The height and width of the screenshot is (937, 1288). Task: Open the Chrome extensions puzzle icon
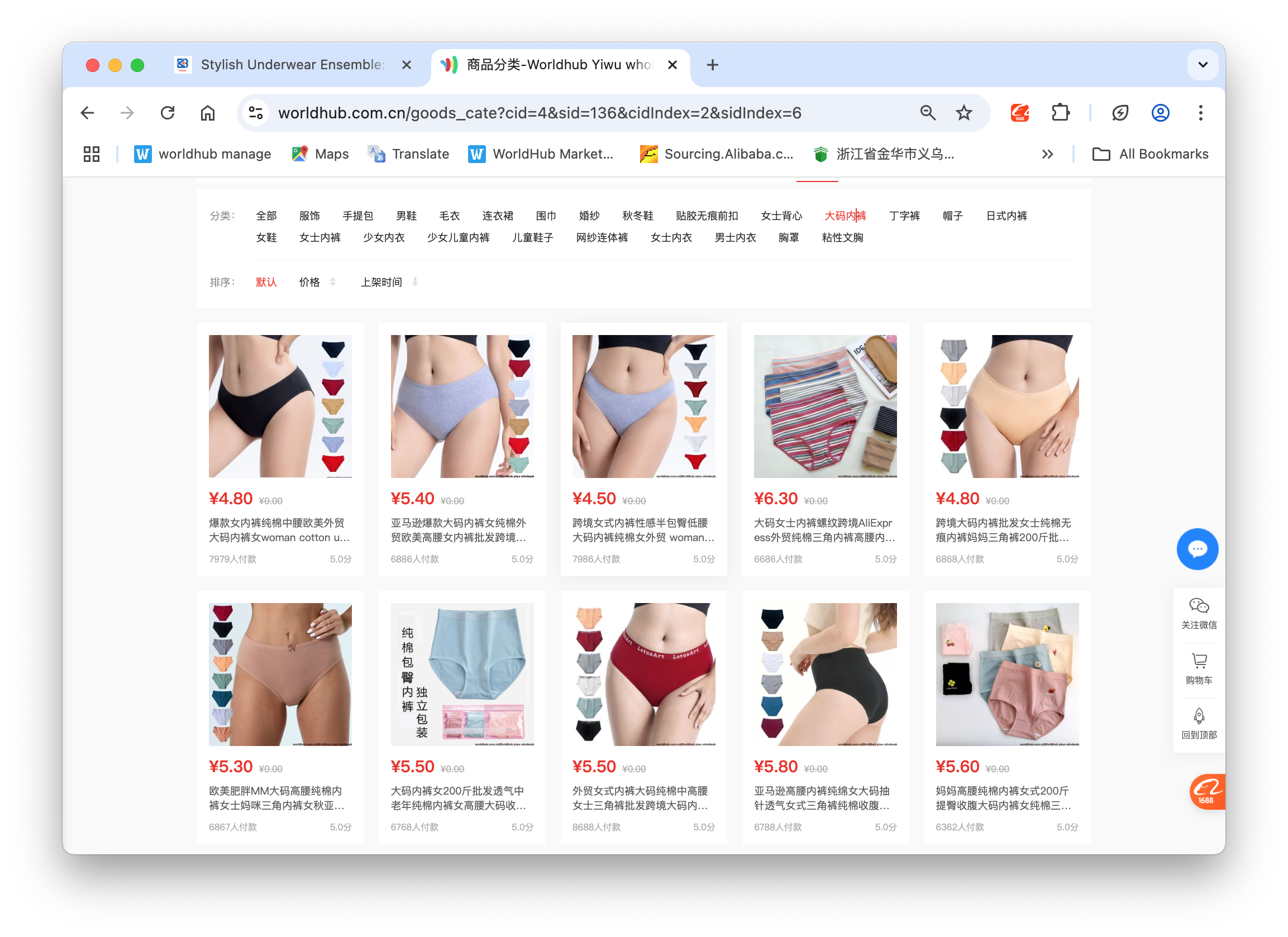click(x=1060, y=113)
